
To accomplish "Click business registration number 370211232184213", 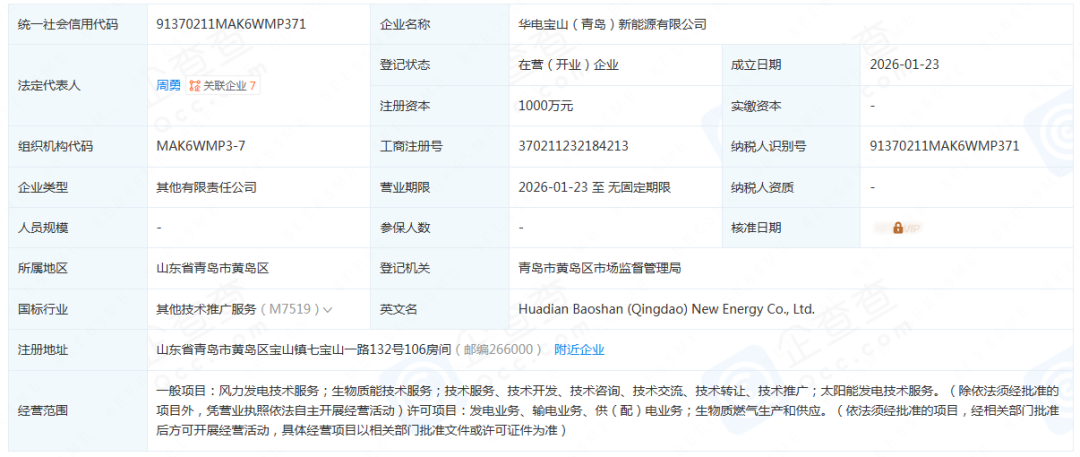I will pyautogui.click(x=574, y=146).
